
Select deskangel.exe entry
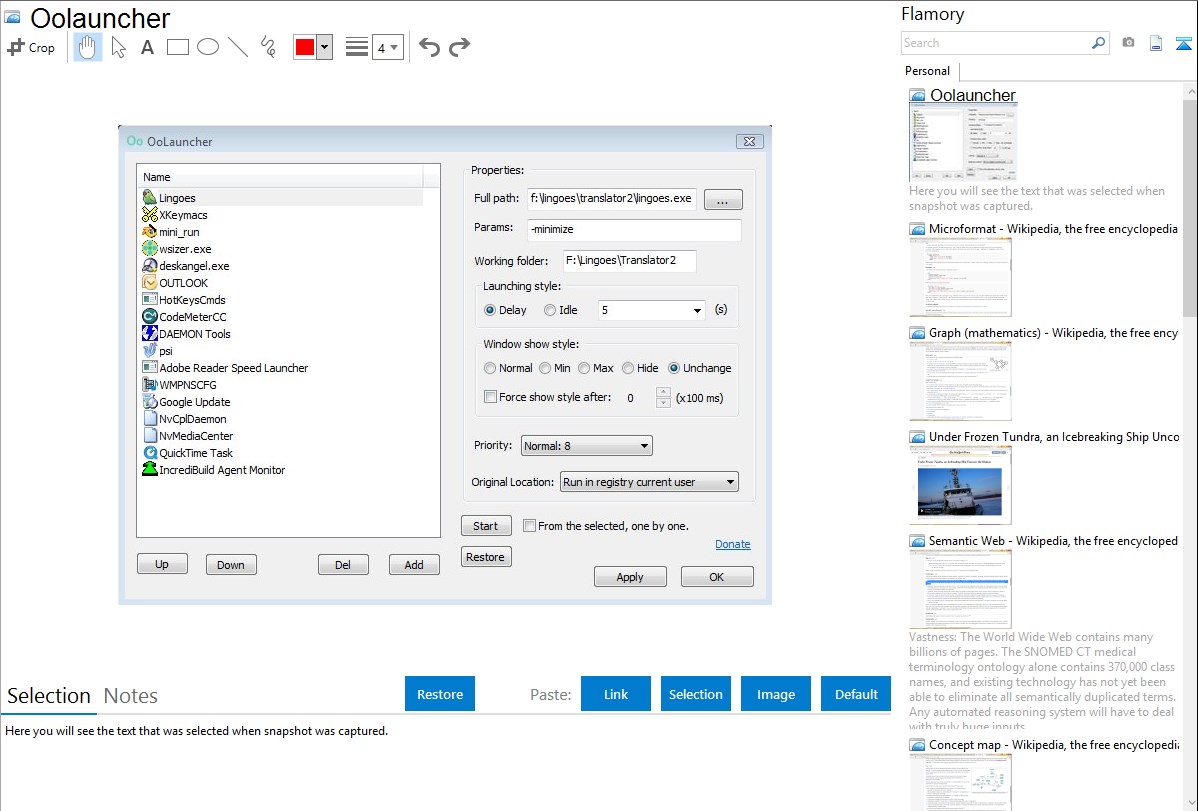point(186,266)
